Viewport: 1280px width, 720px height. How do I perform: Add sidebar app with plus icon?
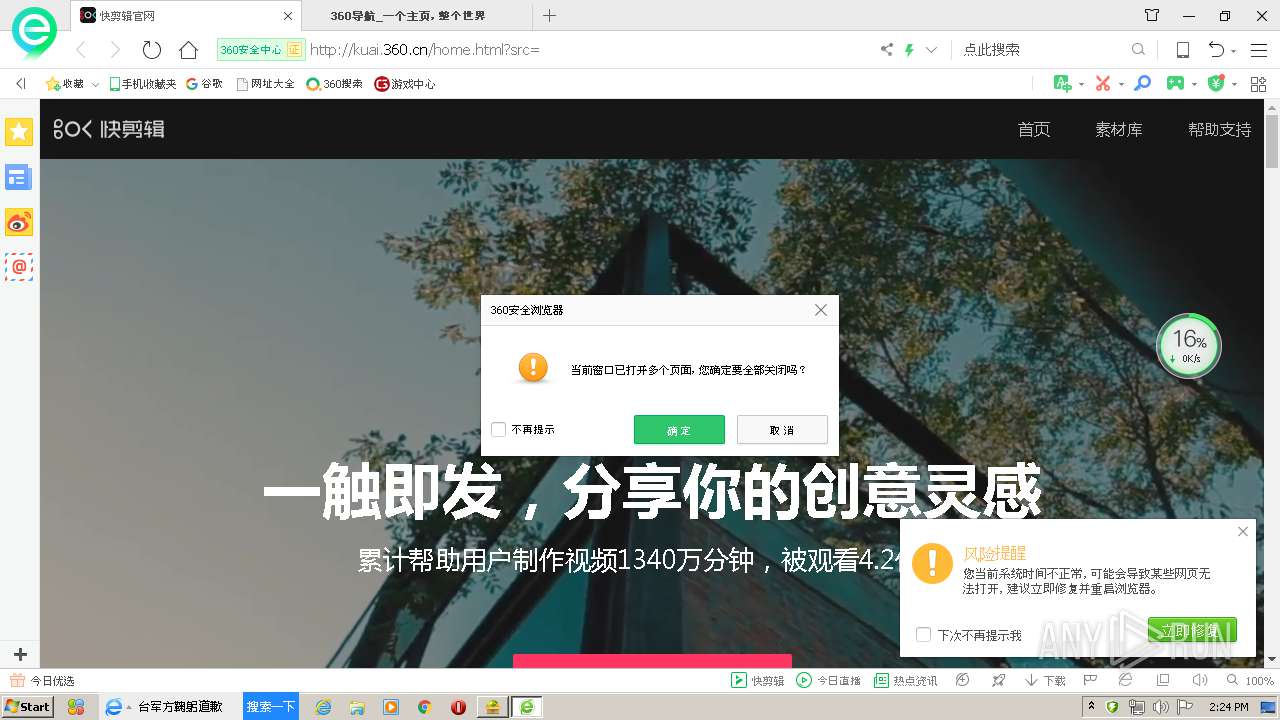[x=19, y=655]
